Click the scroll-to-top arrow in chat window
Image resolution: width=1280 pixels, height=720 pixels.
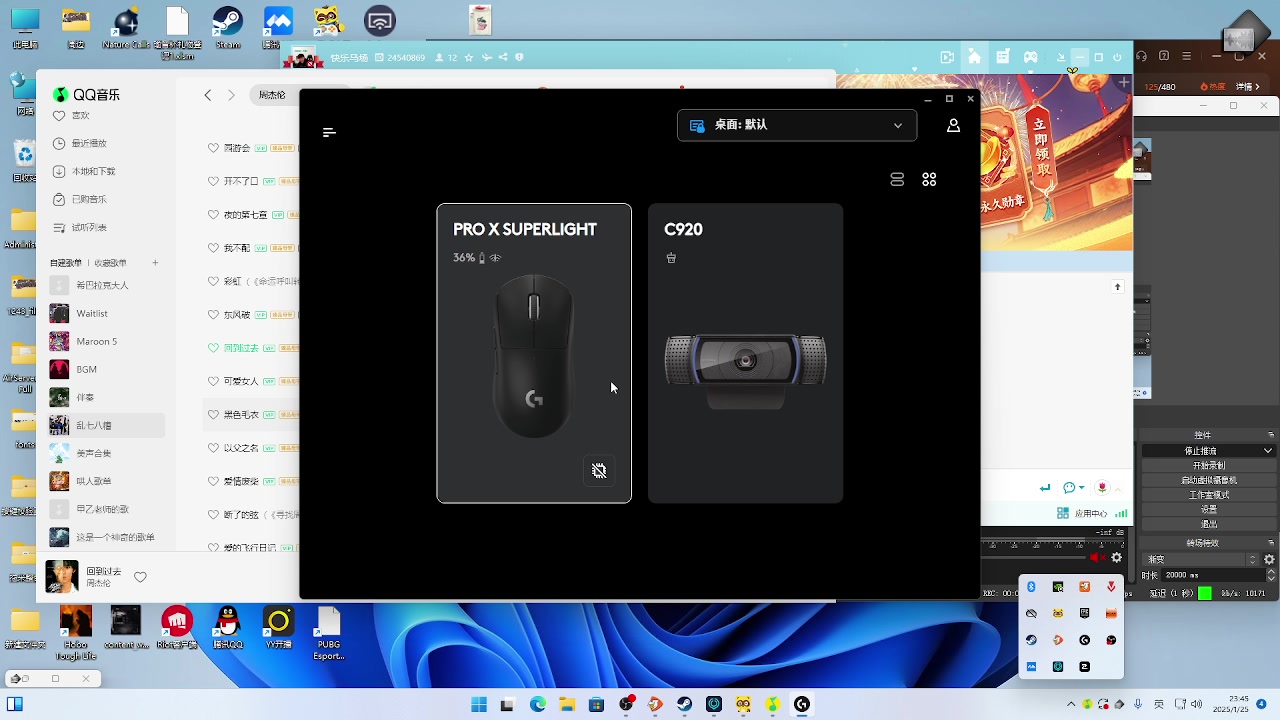click(1118, 287)
